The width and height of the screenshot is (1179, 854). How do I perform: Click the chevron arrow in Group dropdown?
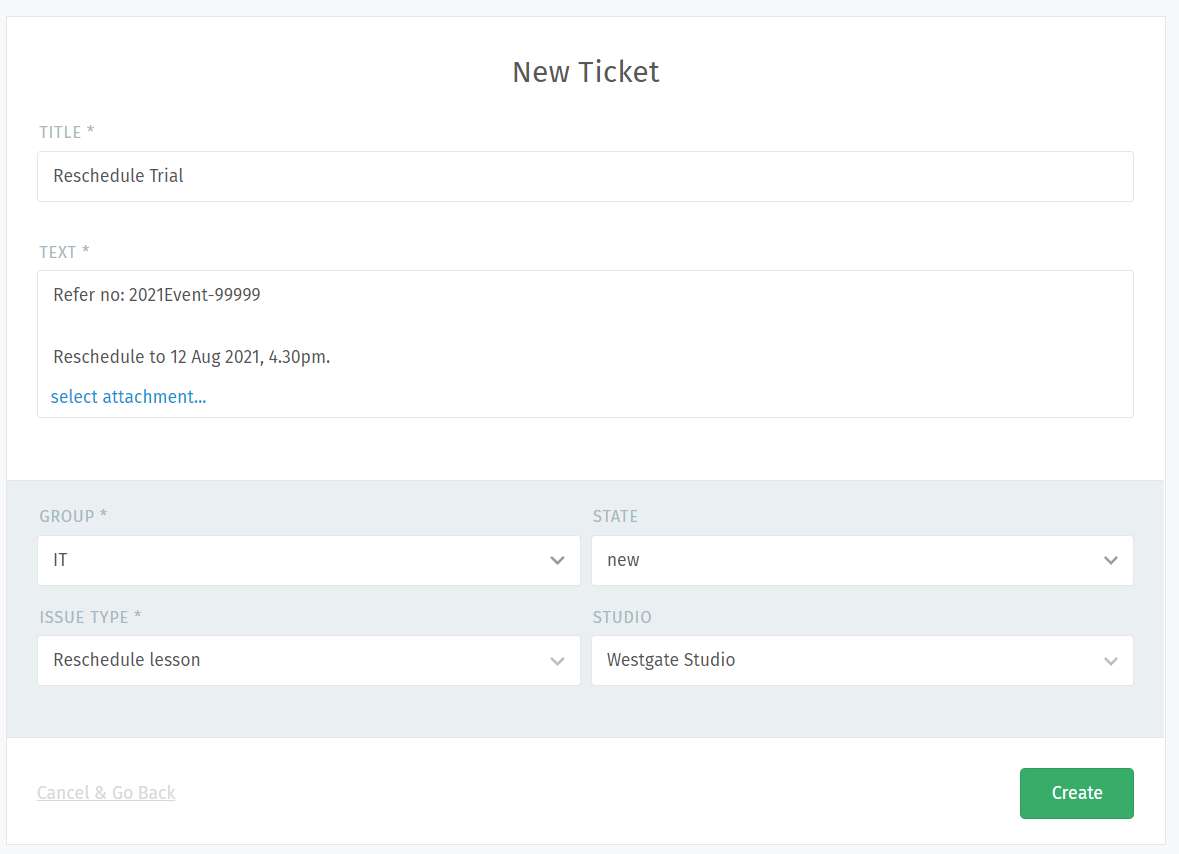(x=558, y=561)
